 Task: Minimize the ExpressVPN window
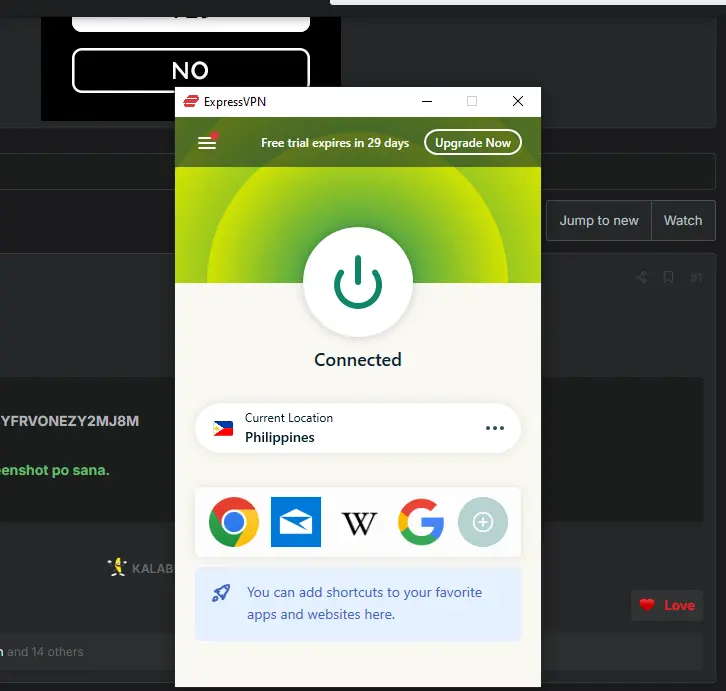[x=427, y=101]
